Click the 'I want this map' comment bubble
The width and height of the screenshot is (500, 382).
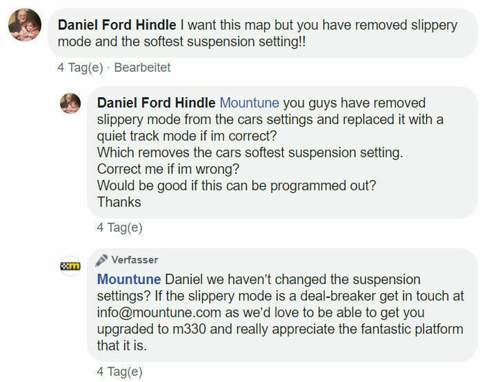tap(263, 33)
